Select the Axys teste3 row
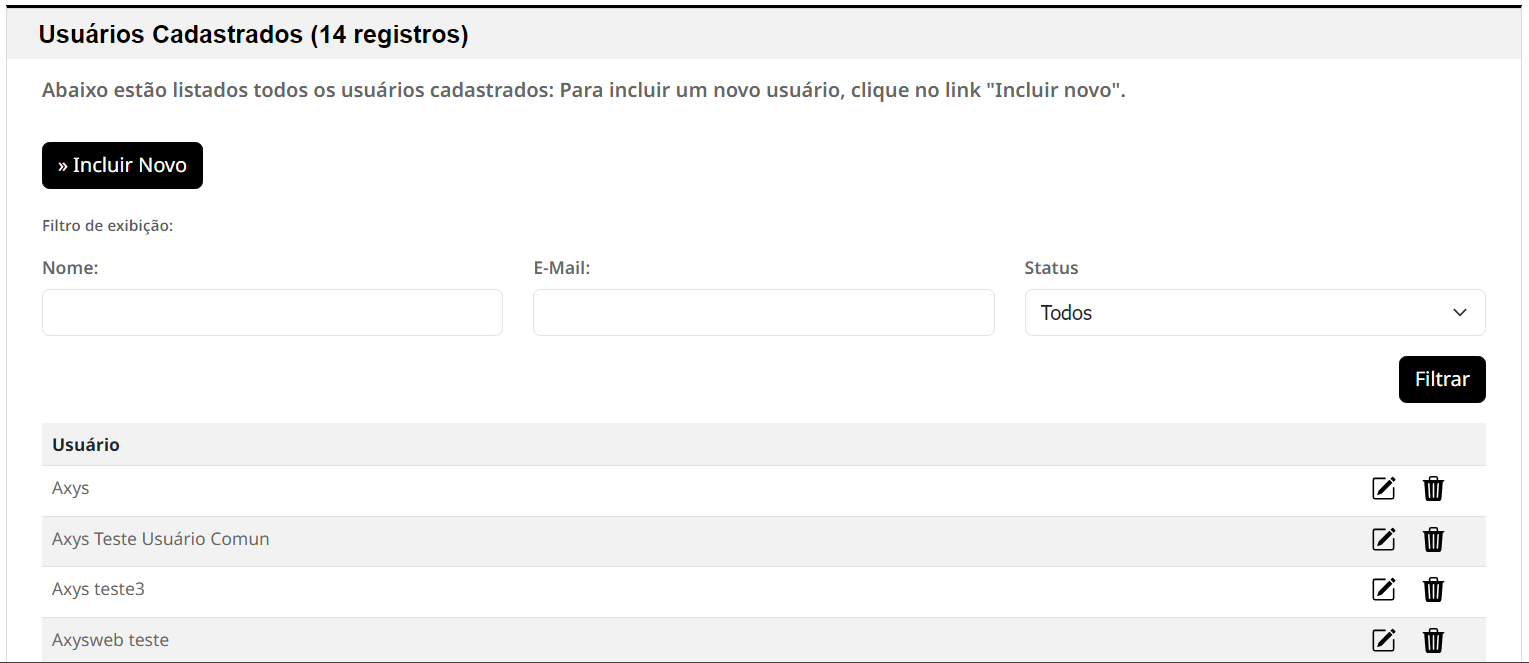Viewport: 1529px width, 663px height. click(764, 591)
